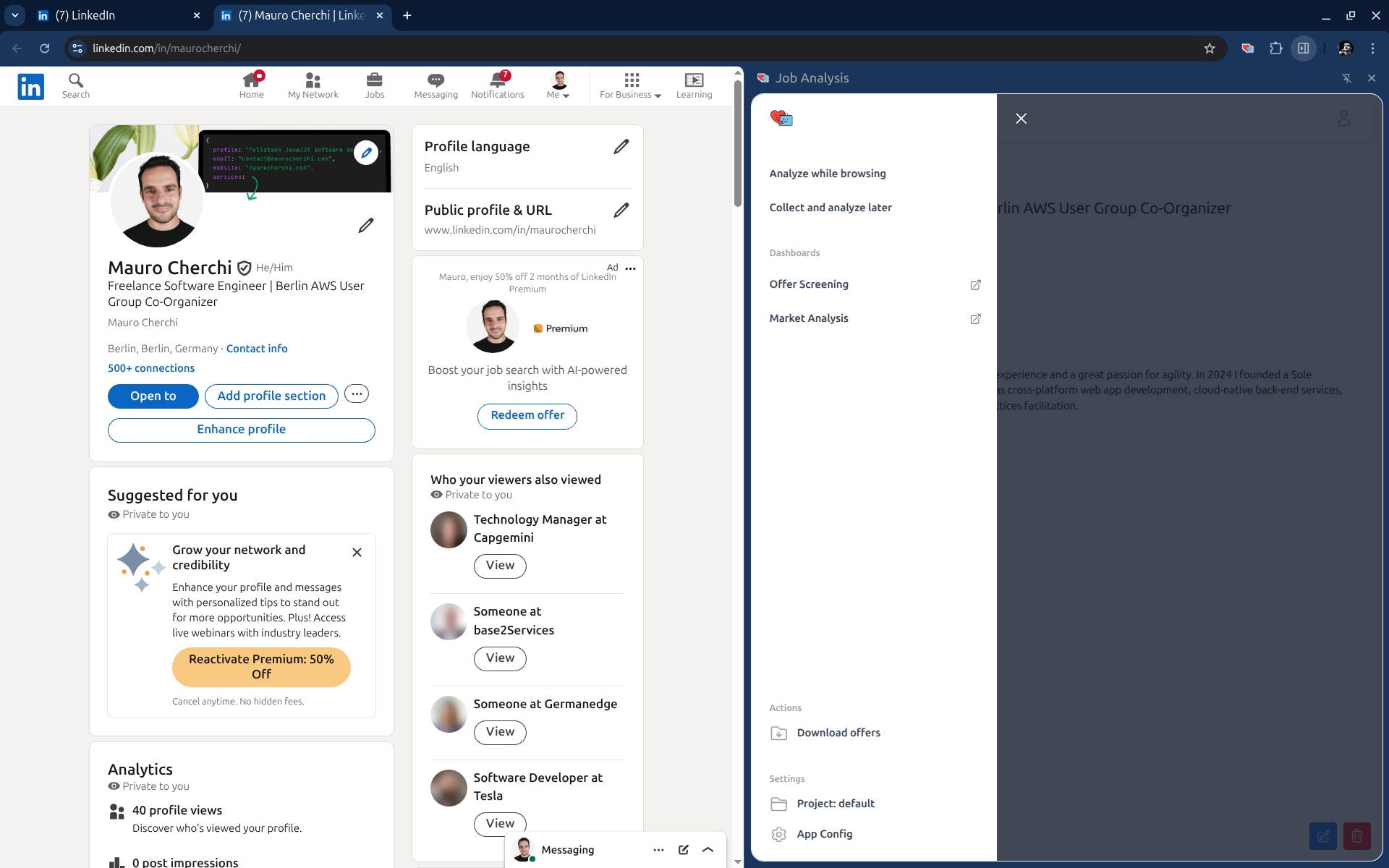
Task: Open App Config gear setting
Action: click(x=779, y=835)
